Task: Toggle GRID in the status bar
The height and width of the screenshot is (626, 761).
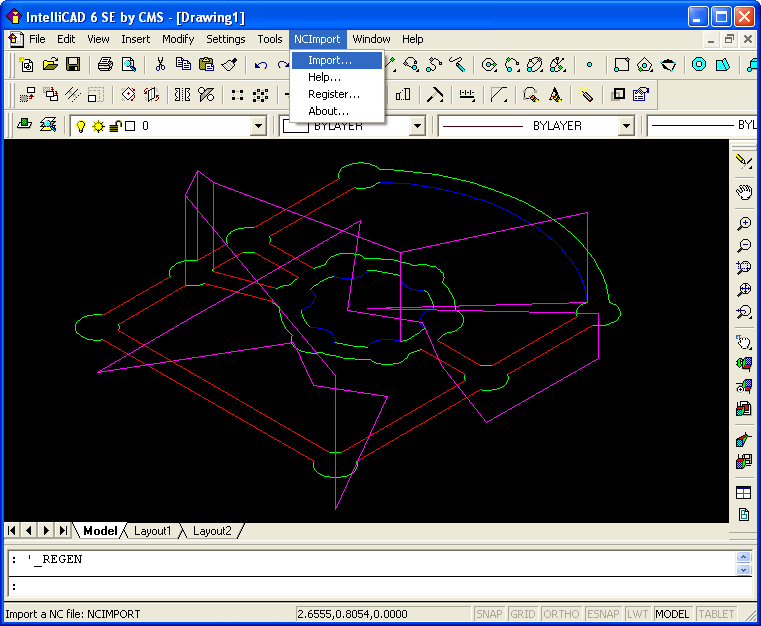Action: (x=523, y=614)
